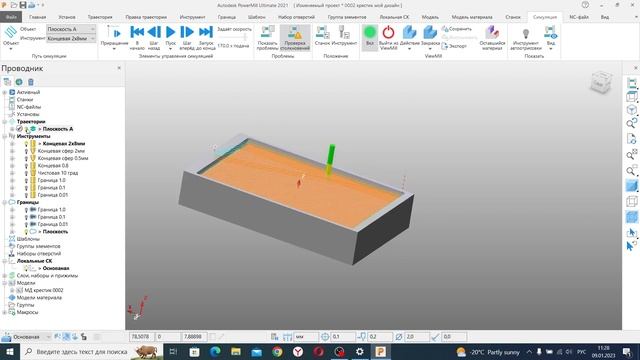640x360 pixels.
Task: Switch to the Граница ribbon tab
Action: [227, 17]
